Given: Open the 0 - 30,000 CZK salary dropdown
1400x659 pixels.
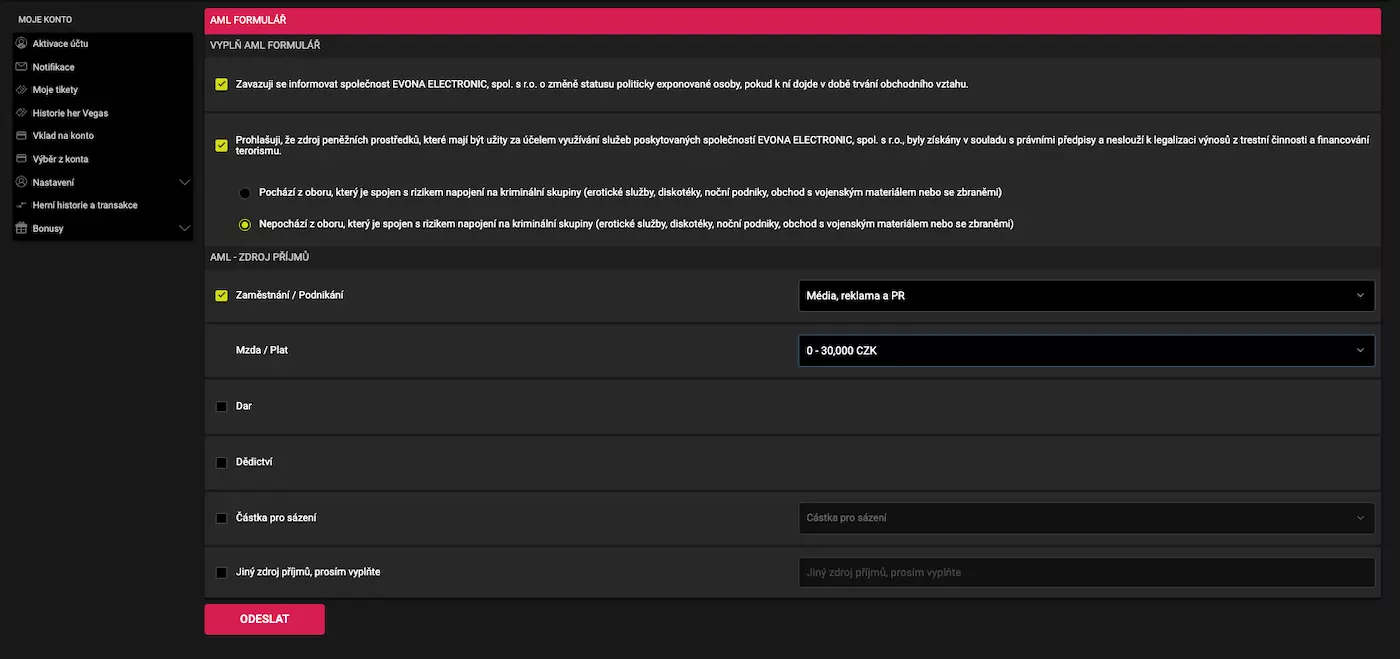Looking at the screenshot, I should [x=1086, y=351].
